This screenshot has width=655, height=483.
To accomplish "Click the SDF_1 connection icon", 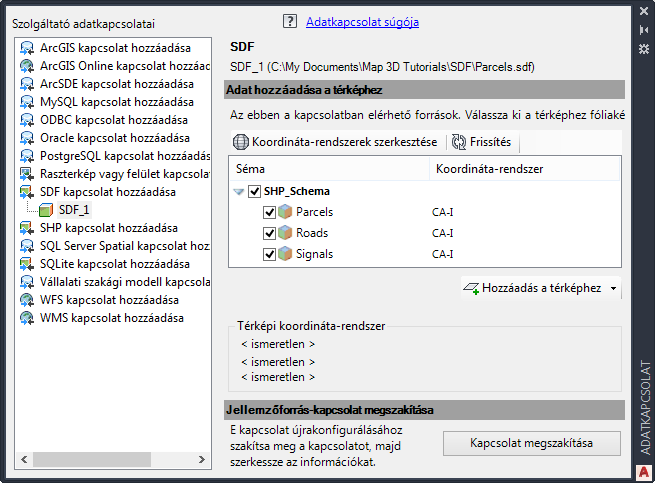I will (48, 209).
